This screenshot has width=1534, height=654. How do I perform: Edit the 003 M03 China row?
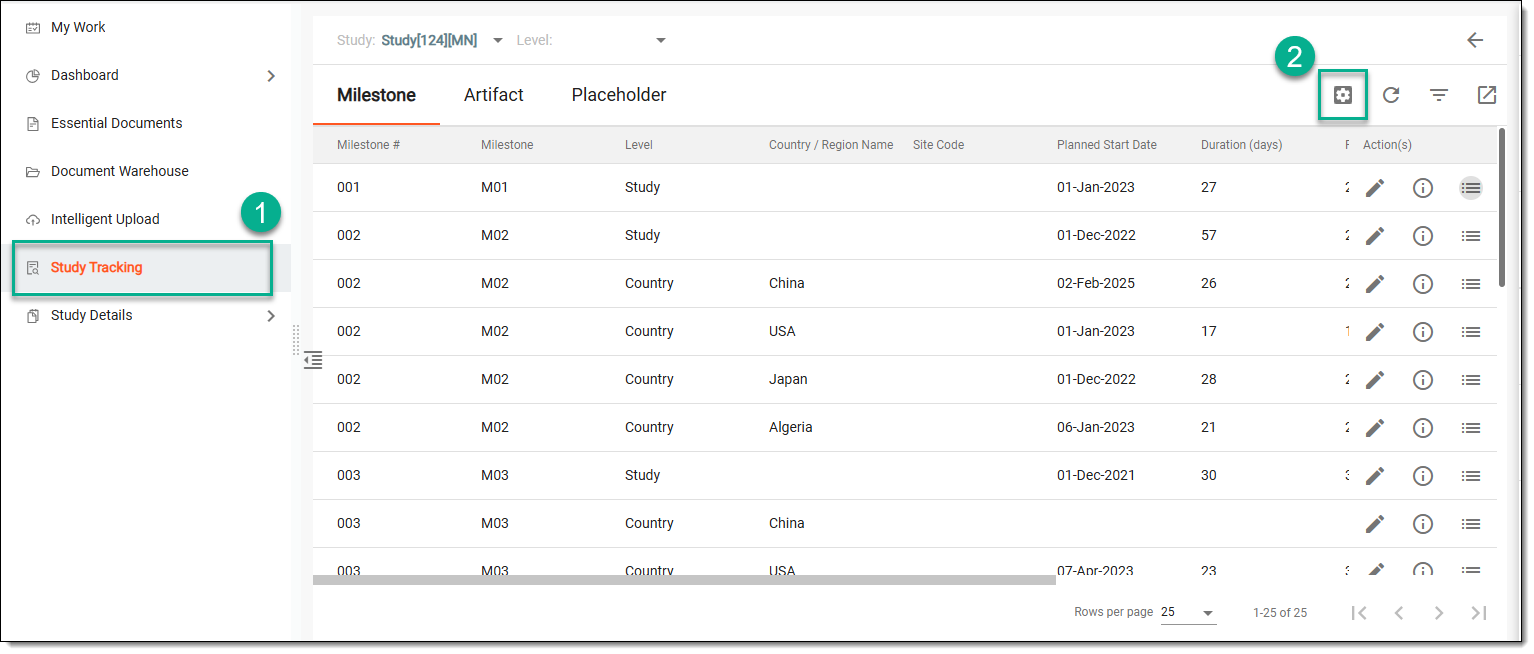tap(1375, 524)
